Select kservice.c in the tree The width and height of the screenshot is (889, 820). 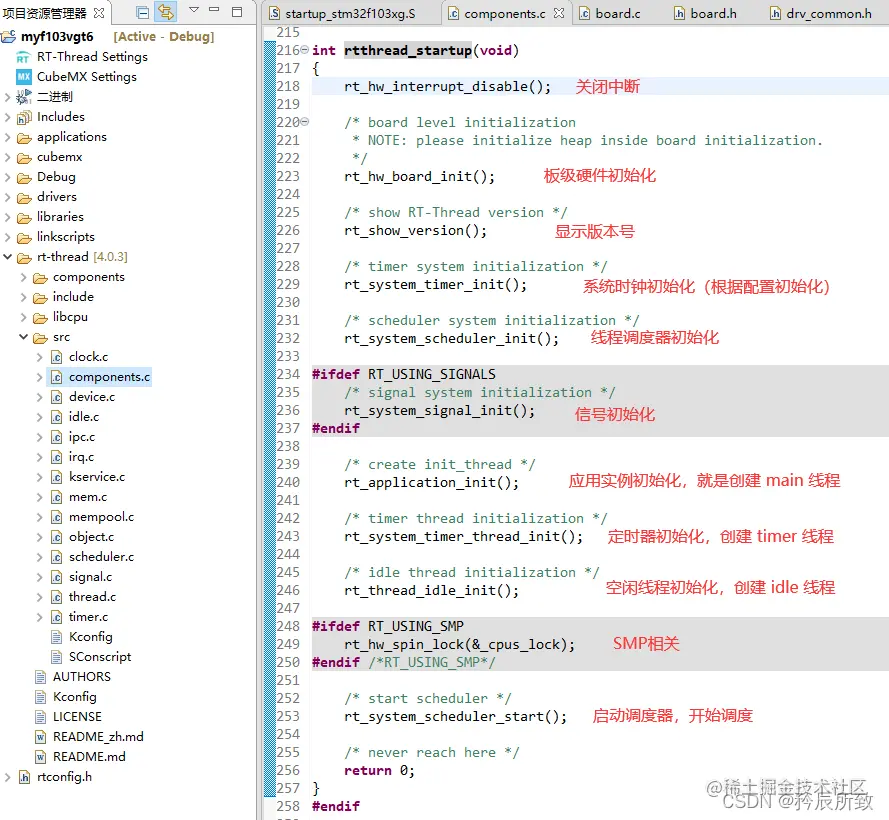click(x=97, y=477)
